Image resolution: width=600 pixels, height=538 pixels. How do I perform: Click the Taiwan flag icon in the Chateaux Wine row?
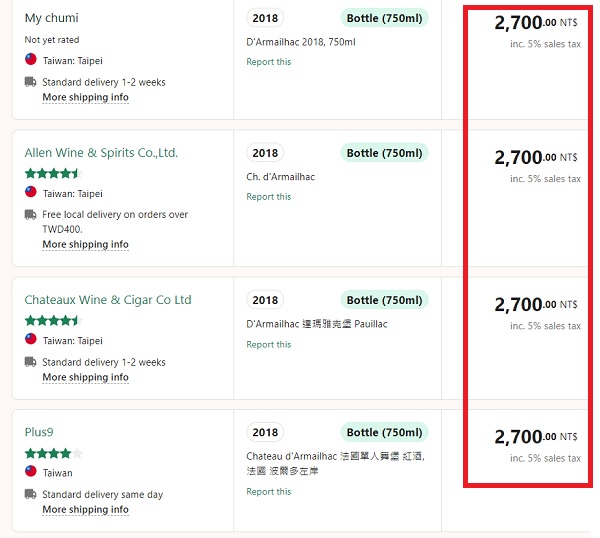[x=31, y=339]
